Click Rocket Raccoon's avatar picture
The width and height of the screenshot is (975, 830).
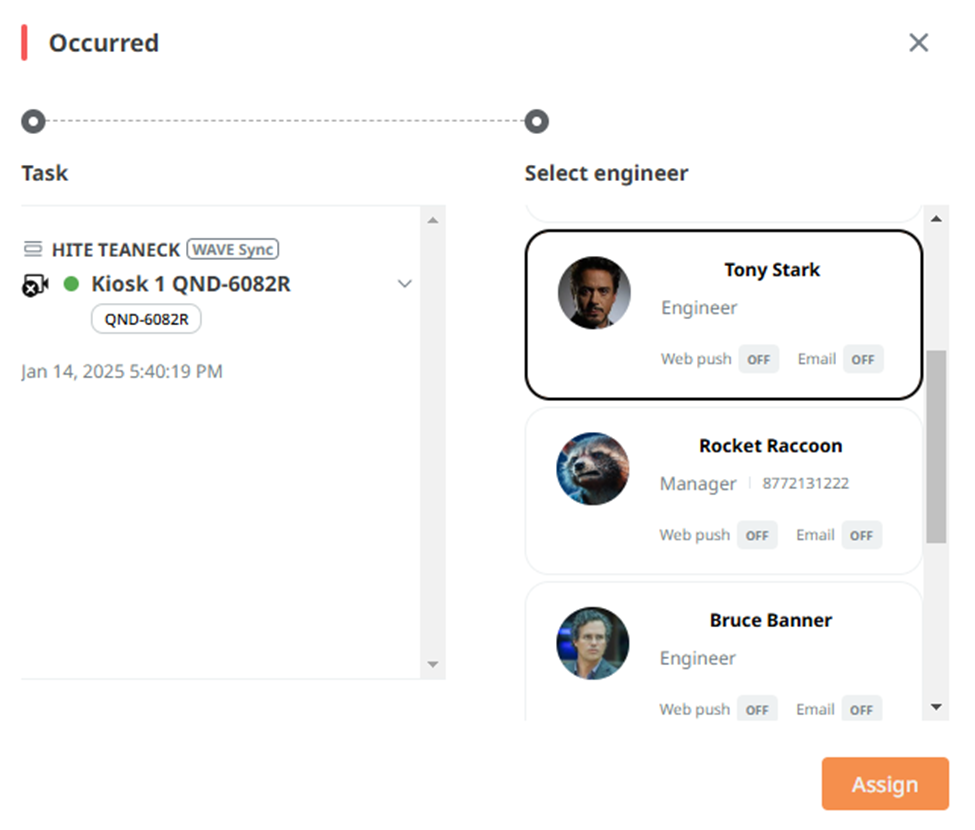point(593,469)
